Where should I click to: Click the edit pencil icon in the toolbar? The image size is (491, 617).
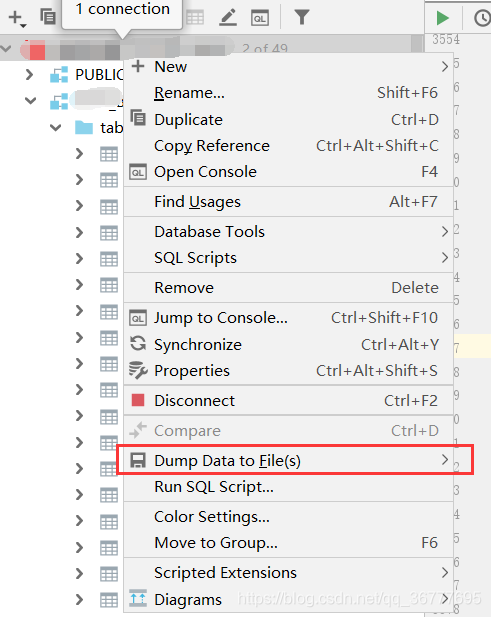(x=228, y=18)
